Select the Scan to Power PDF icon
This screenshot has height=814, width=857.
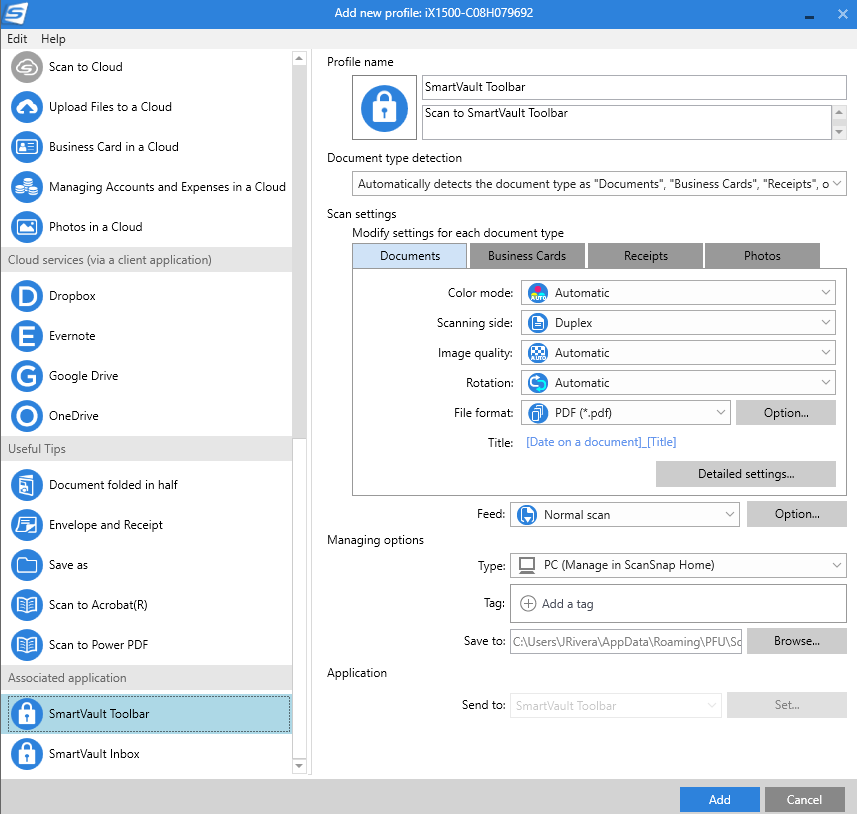tap(27, 645)
